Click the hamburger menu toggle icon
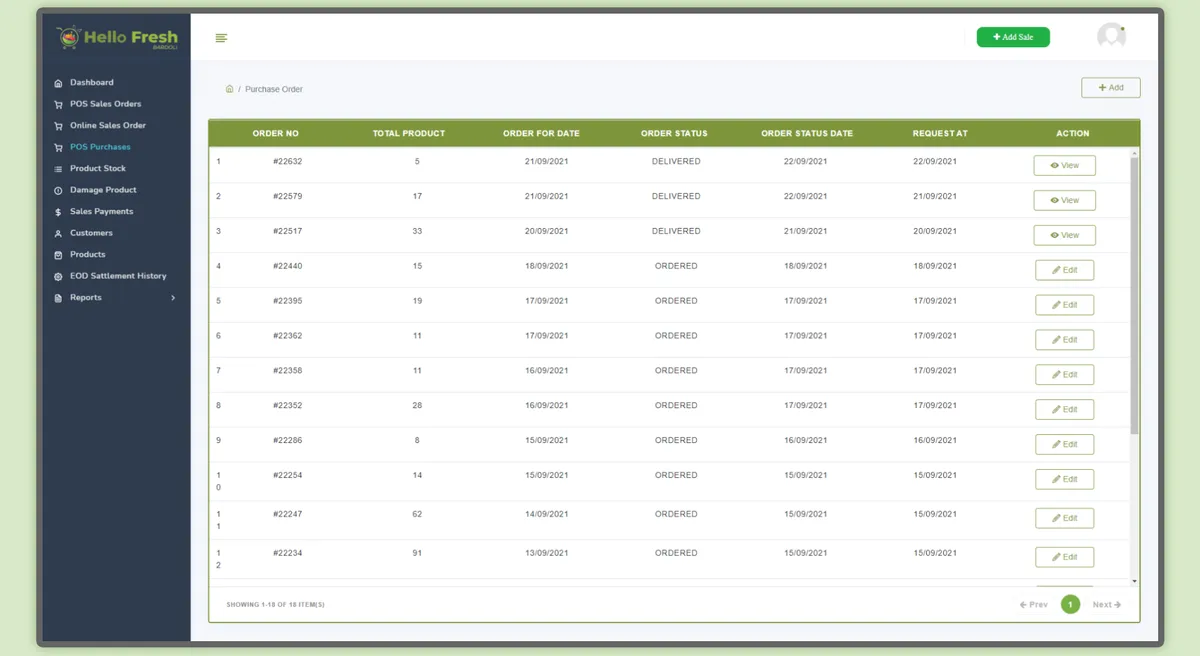 pos(221,38)
